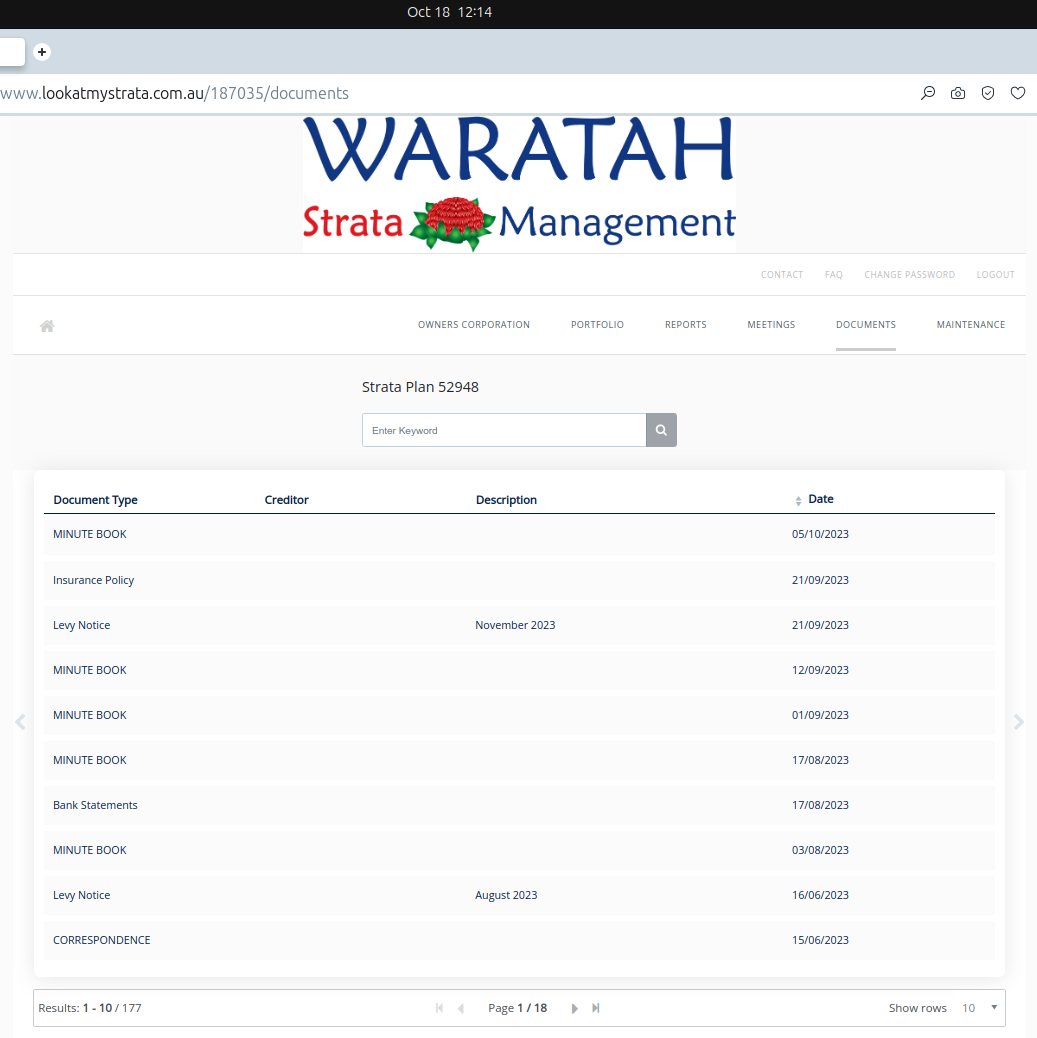Click the camera snapshot icon in address bar
Image resolution: width=1037 pixels, height=1038 pixels.
coord(958,93)
